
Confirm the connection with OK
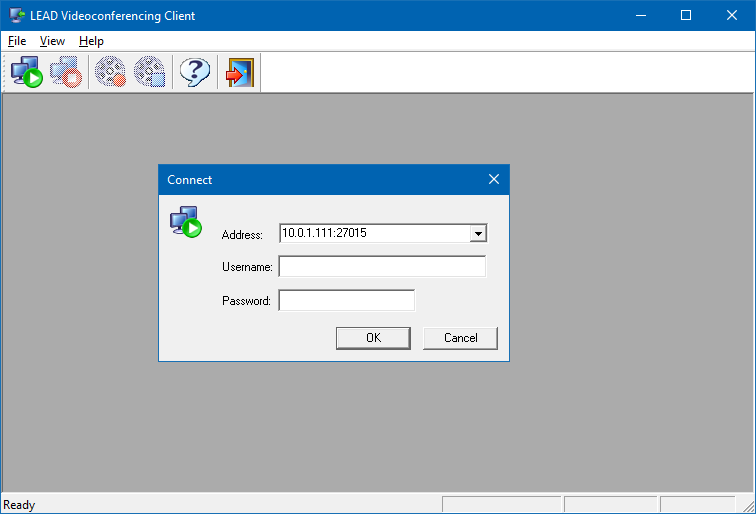click(x=373, y=338)
